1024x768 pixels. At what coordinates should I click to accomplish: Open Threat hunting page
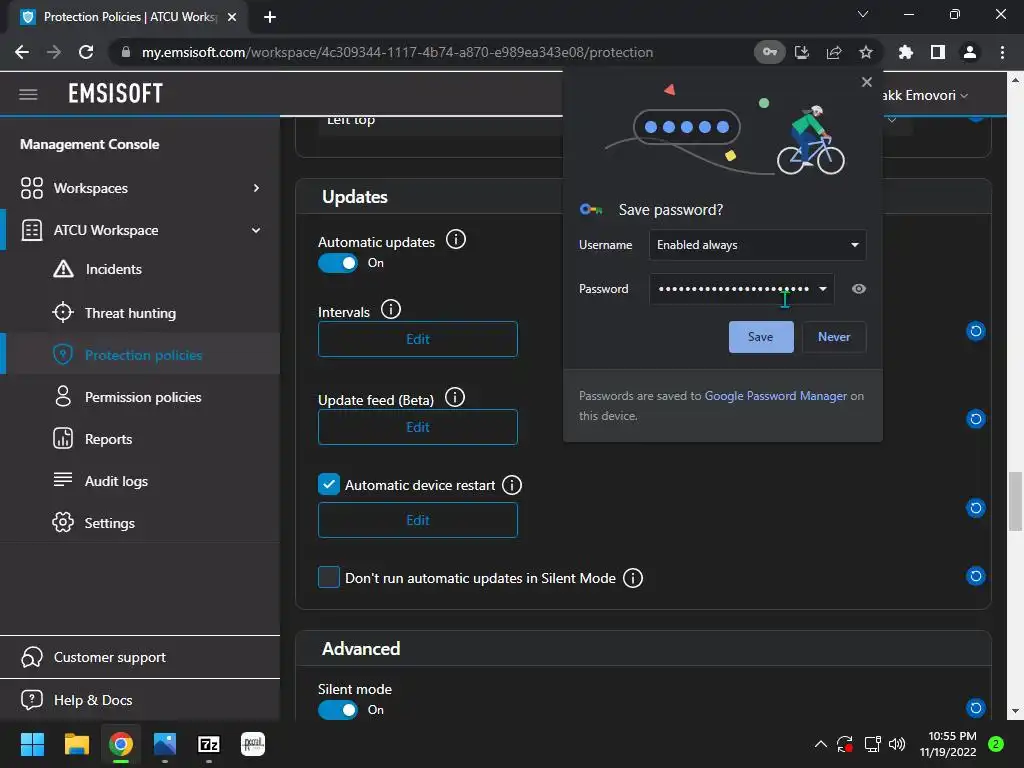(x=131, y=313)
